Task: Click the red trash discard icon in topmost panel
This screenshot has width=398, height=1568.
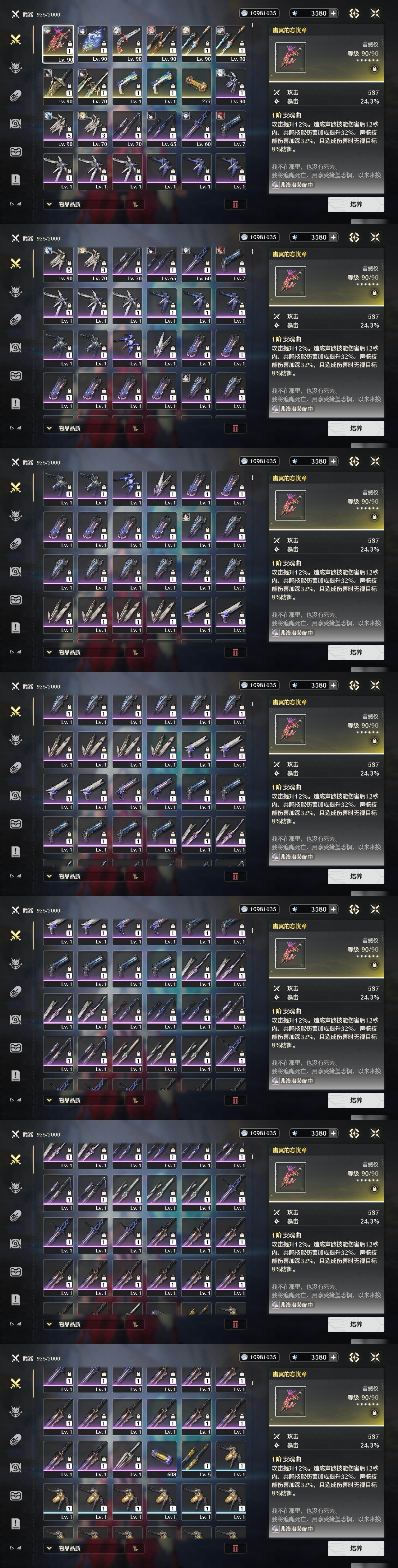Action: (x=235, y=204)
